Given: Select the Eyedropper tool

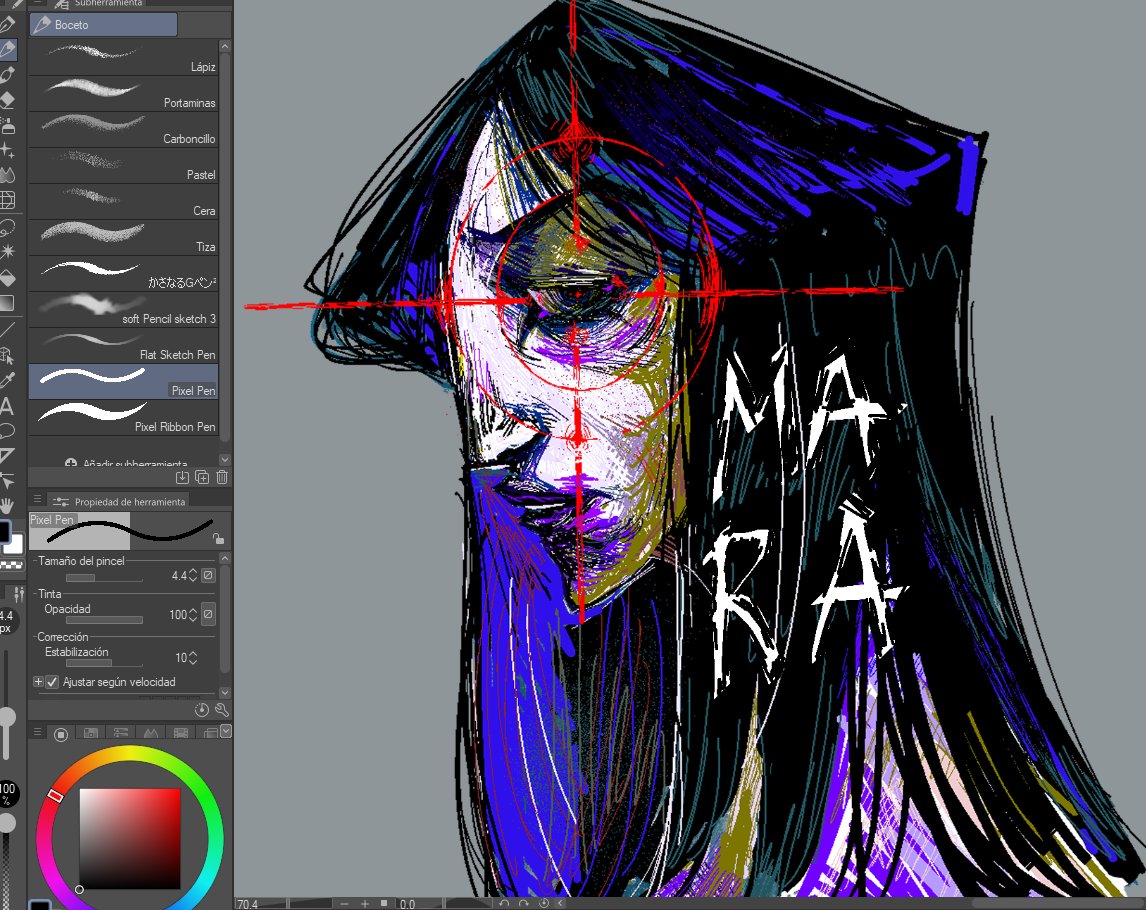Looking at the screenshot, I should (x=7, y=380).
